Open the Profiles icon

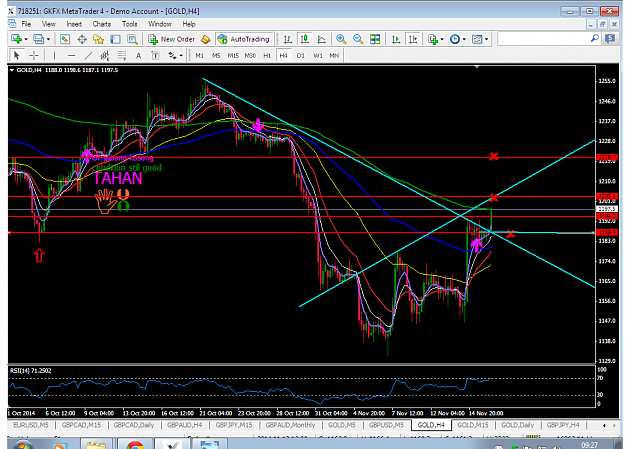pyautogui.click(x=39, y=39)
